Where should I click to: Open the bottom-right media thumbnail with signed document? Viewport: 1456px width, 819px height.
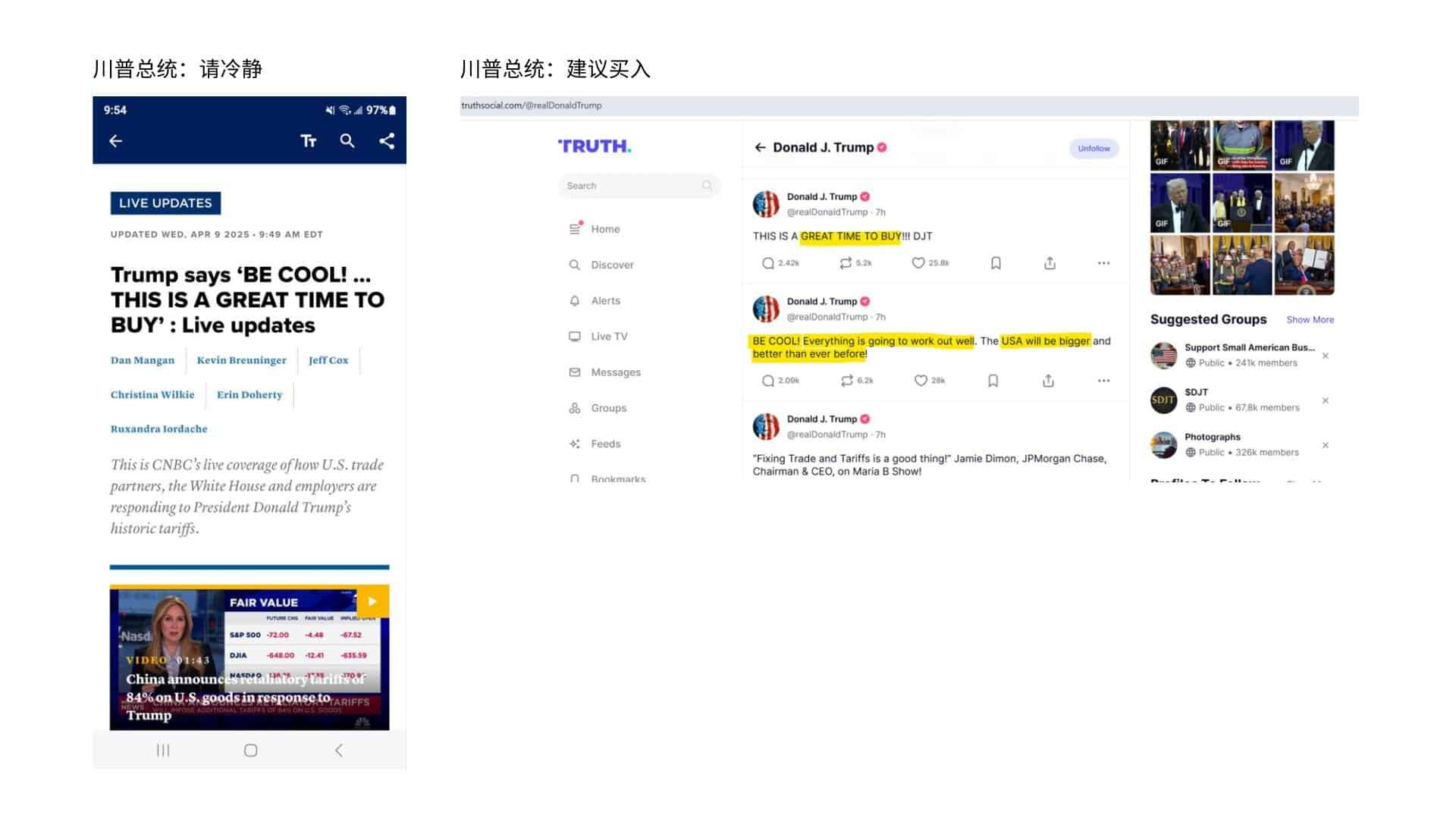point(1304,265)
